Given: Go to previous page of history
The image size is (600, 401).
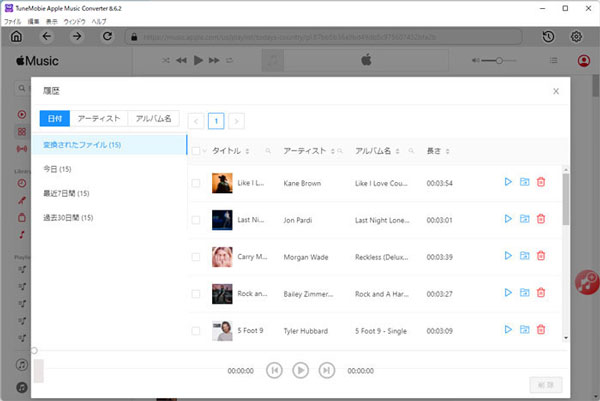Looking at the screenshot, I should (x=196, y=121).
